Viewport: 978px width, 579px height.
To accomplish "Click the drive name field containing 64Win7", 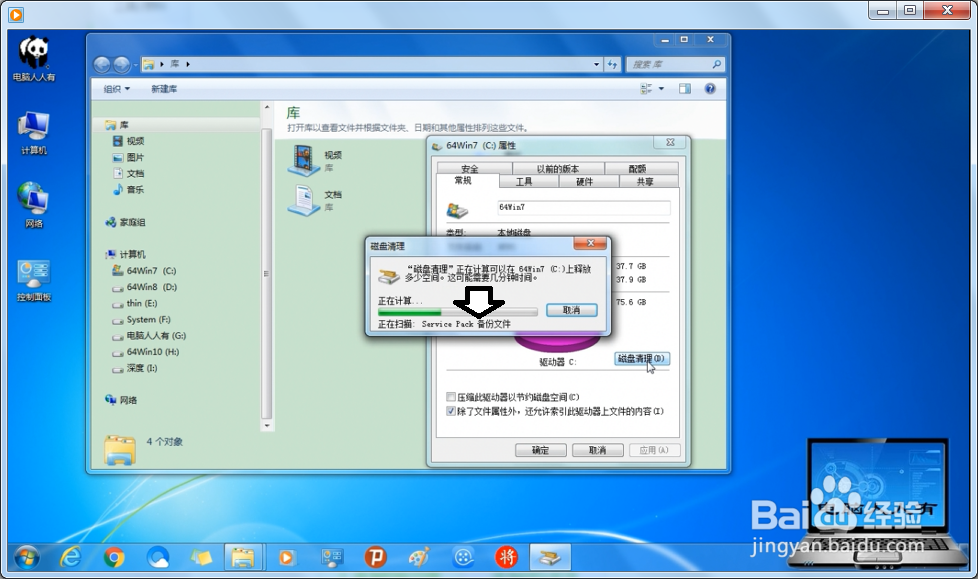I will pyautogui.click(x=583, y=208).
